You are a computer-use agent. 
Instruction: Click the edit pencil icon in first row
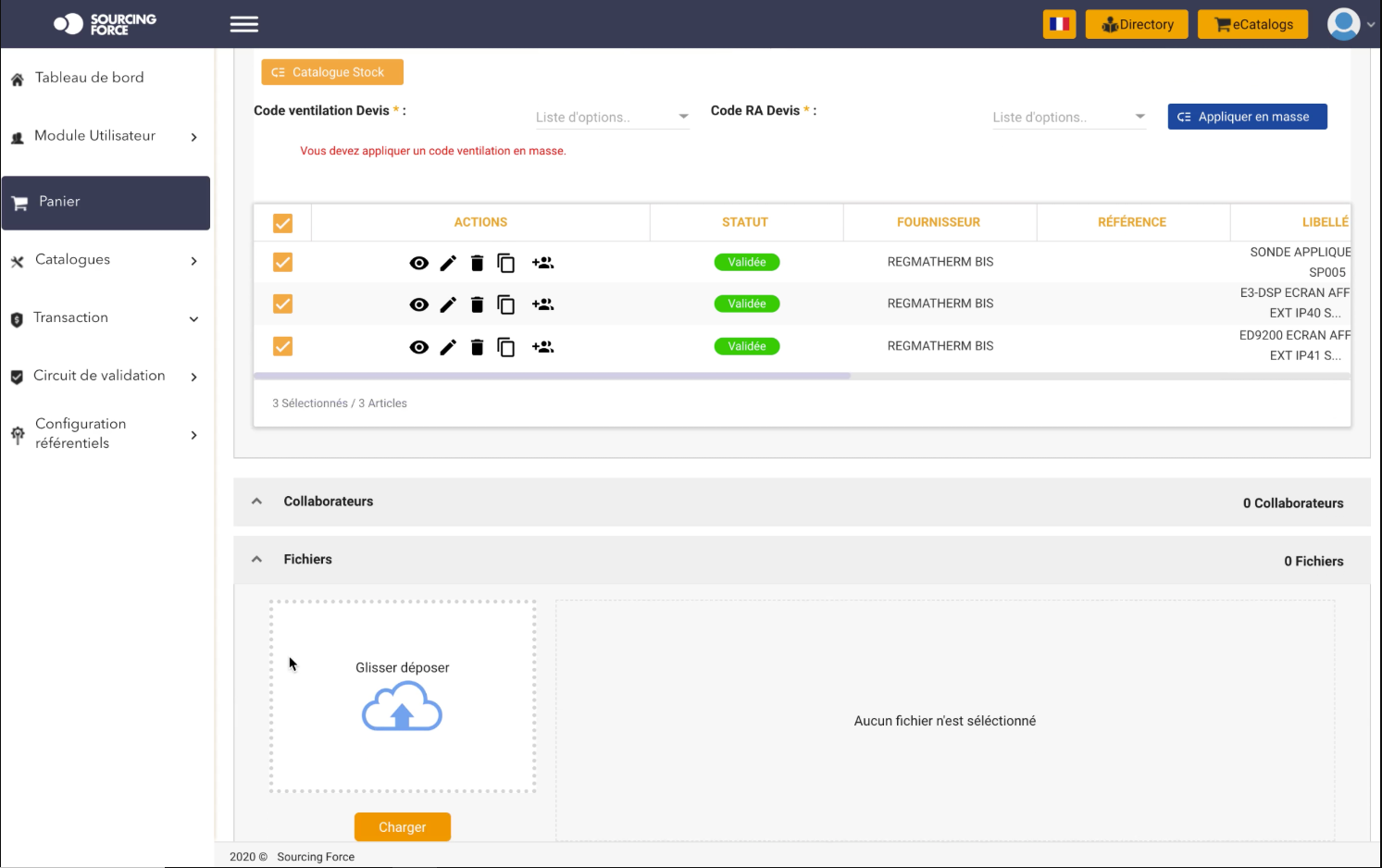point(448,263)
